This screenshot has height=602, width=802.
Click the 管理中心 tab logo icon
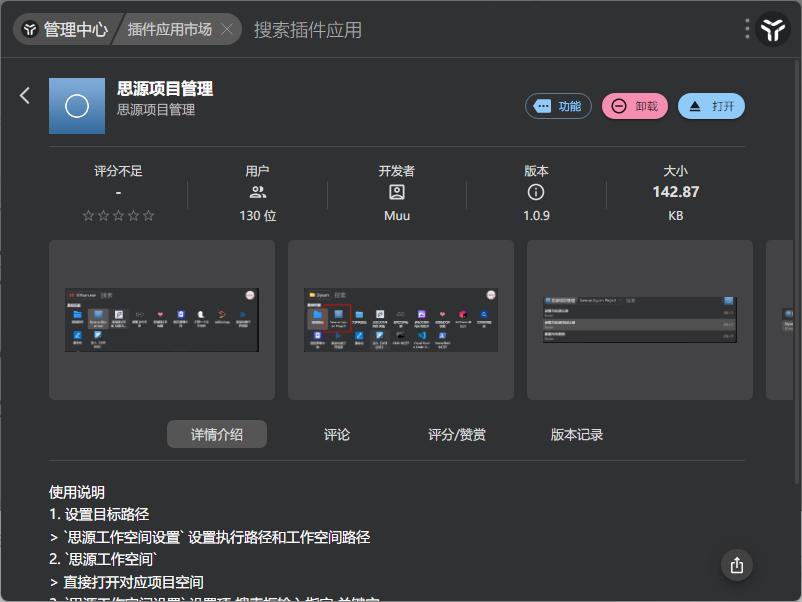coord(30,29)
